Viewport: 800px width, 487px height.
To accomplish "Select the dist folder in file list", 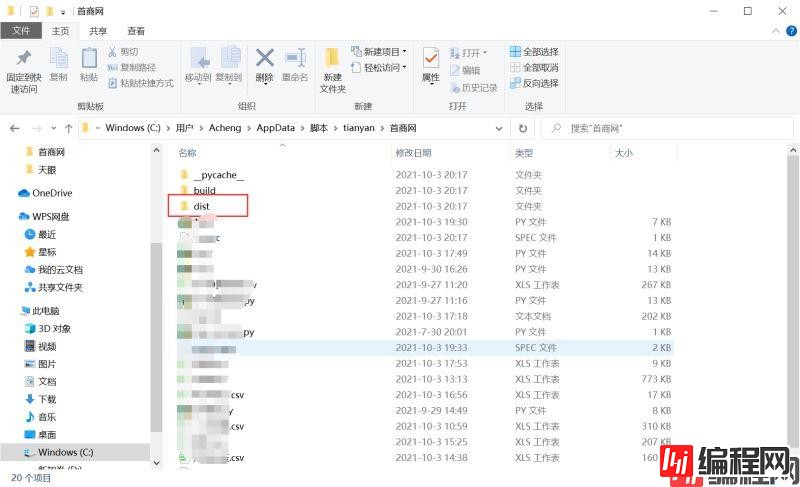I will pyautogui.click(x=201, y=206).
